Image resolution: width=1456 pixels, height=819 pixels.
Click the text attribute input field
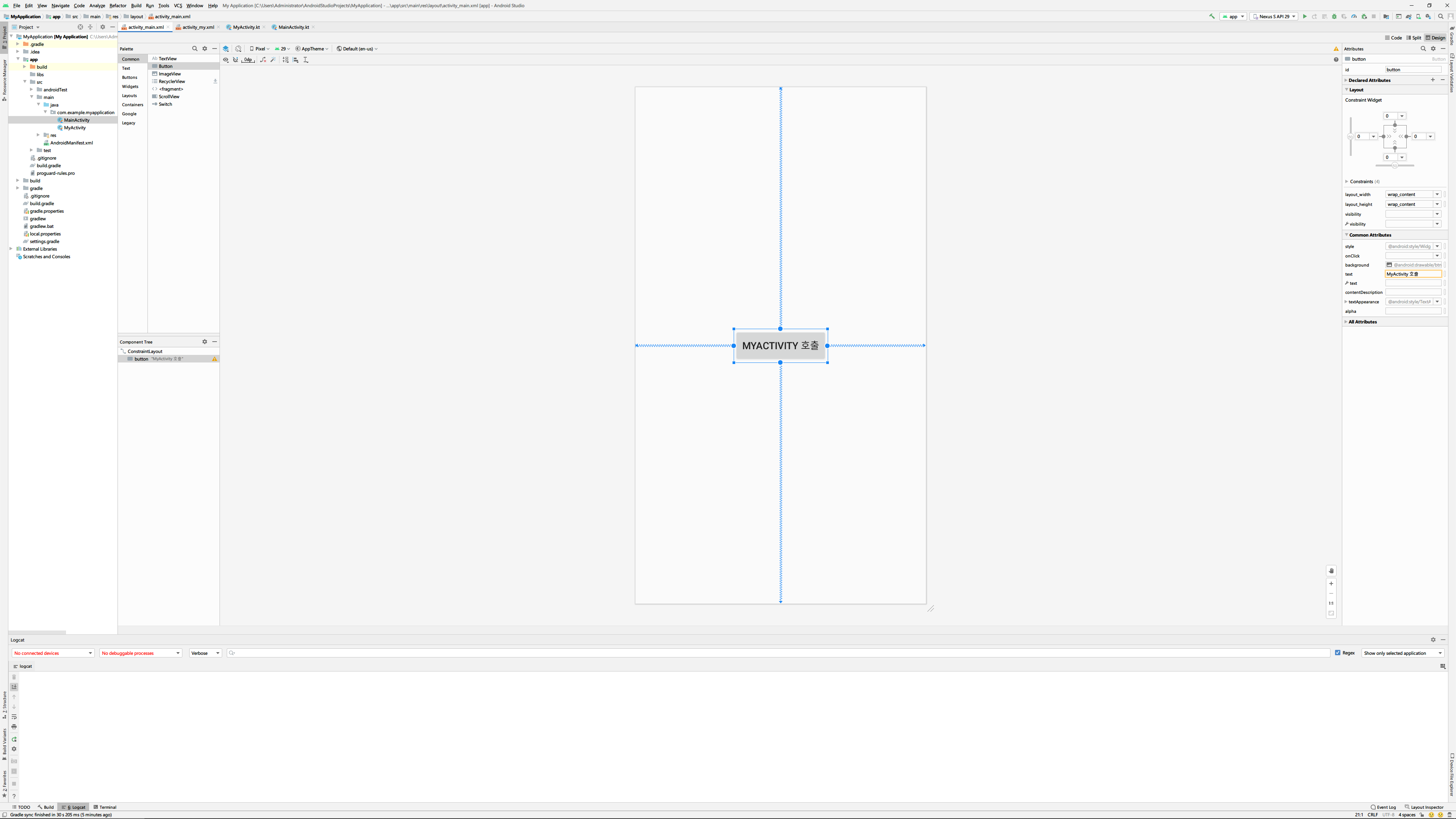point(1413,274)
